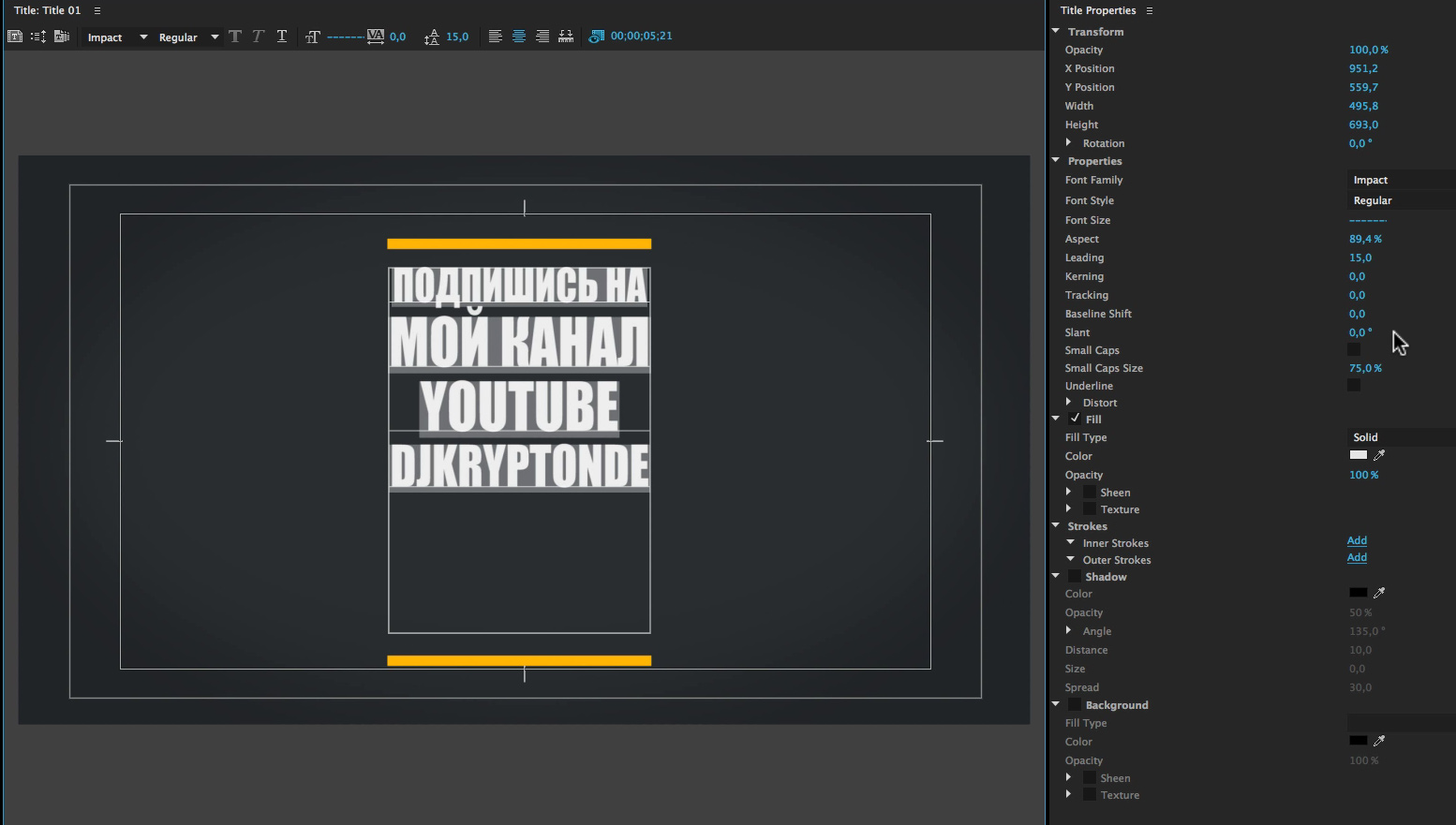Click the Templates icon in the toolbar
The width and height of the screenshot is (1456, 825).
coord(62,37)
